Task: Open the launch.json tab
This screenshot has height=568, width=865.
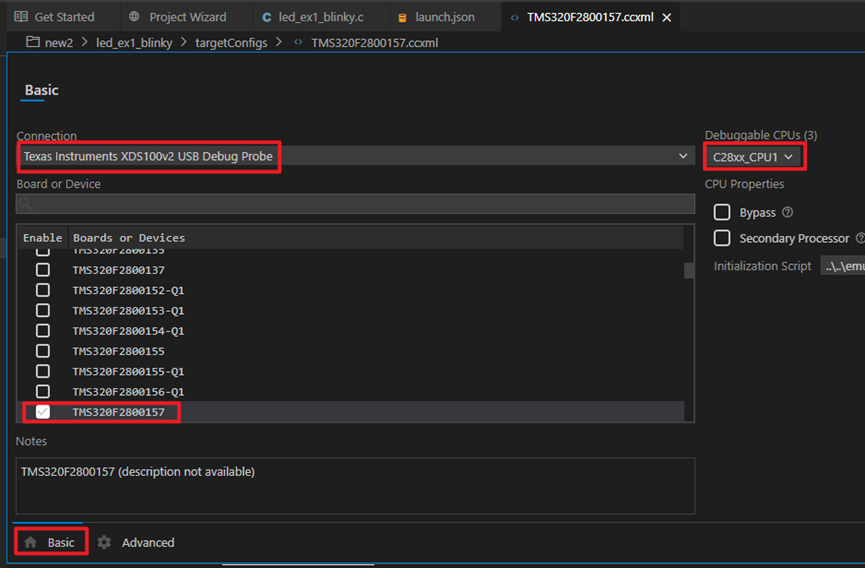Action: [445, 17]
